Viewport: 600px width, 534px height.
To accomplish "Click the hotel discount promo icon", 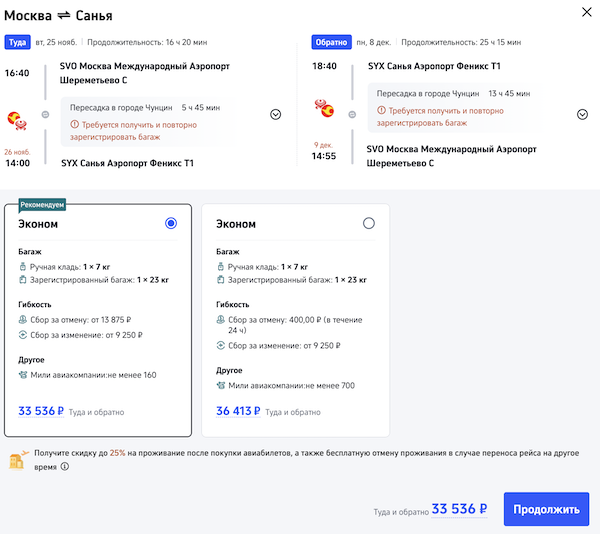I will tap(17, 459).
